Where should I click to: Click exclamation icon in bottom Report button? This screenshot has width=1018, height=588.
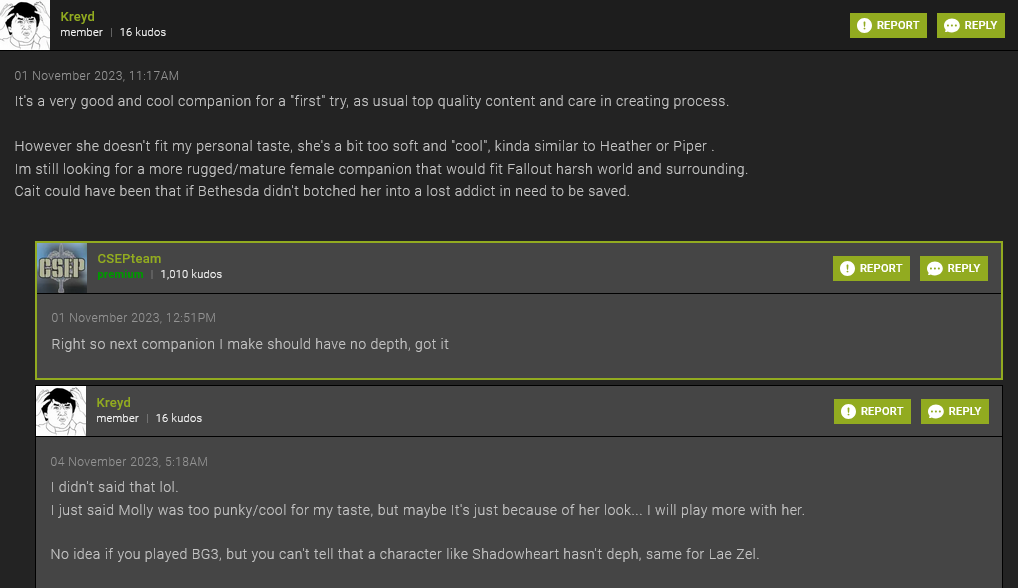848,411
